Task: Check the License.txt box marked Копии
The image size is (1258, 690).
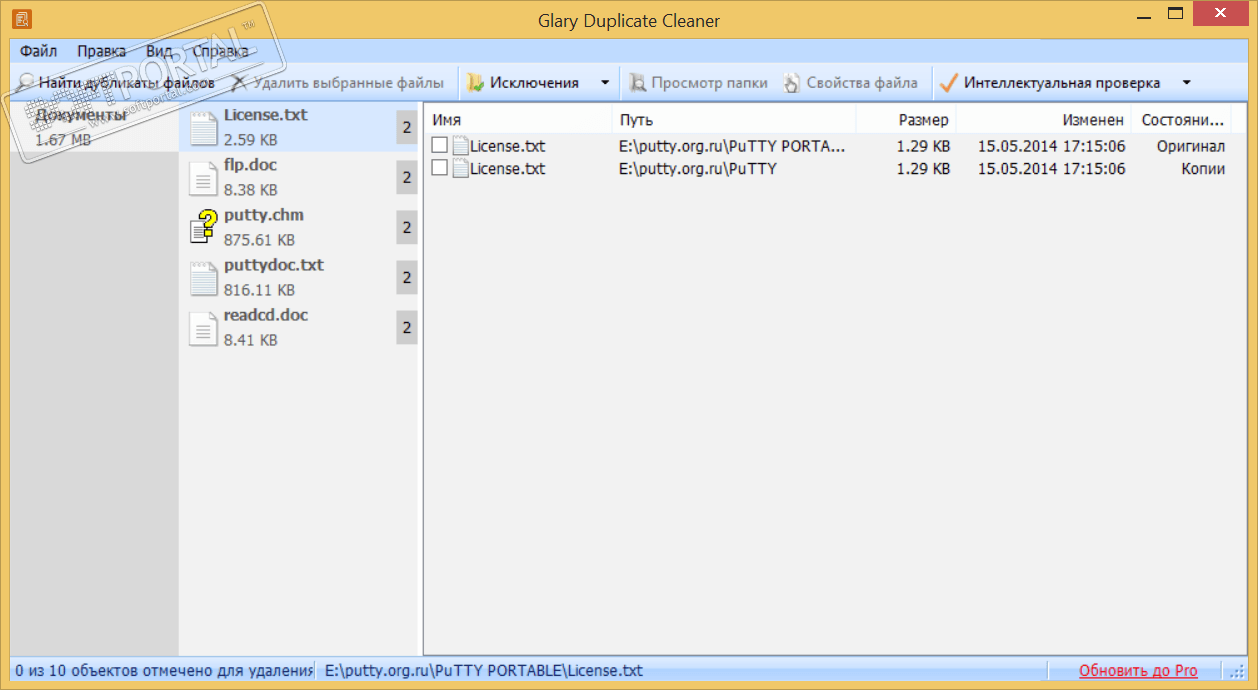Action: (x=439, y=168)
